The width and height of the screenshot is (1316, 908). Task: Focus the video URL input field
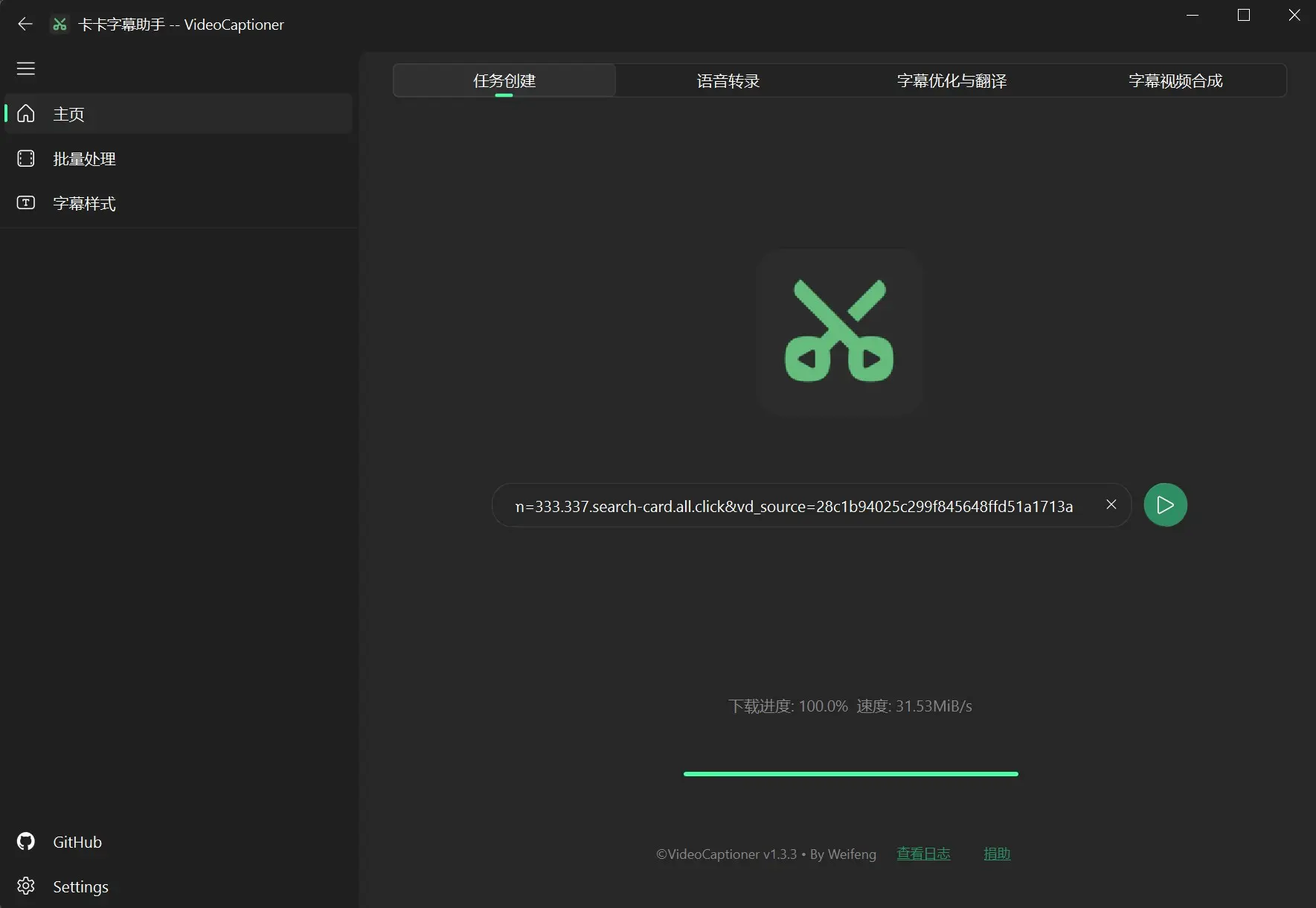(x=794, y=506)
